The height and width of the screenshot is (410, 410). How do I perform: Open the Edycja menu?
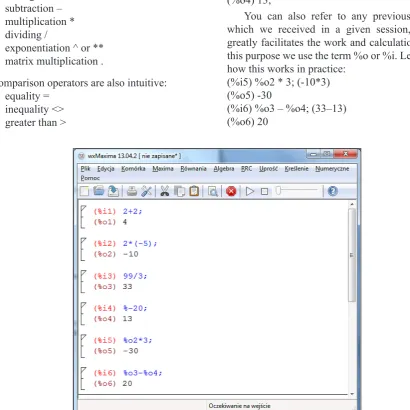point(106,169)
